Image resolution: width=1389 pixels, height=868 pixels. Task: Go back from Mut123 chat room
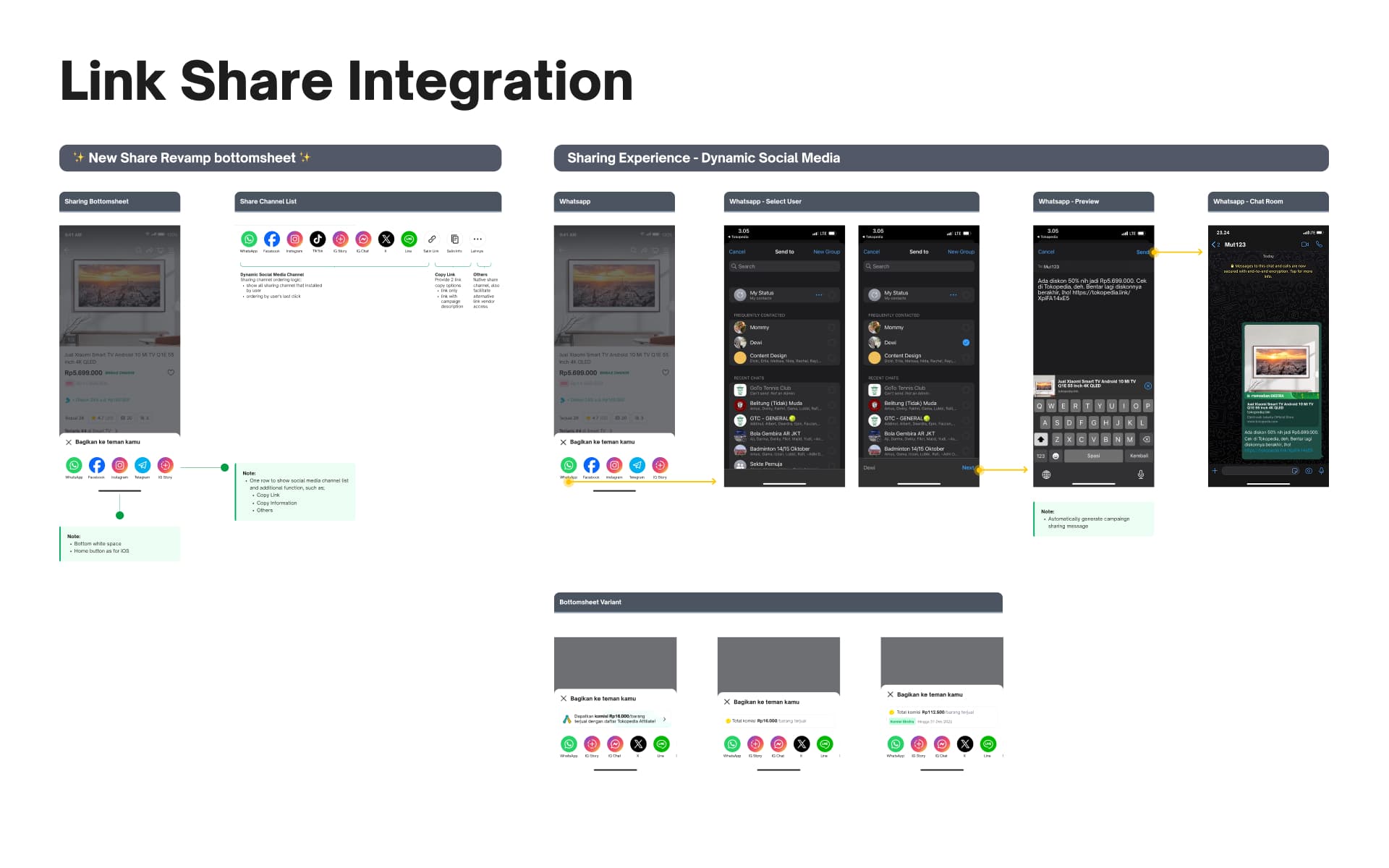1216,244
